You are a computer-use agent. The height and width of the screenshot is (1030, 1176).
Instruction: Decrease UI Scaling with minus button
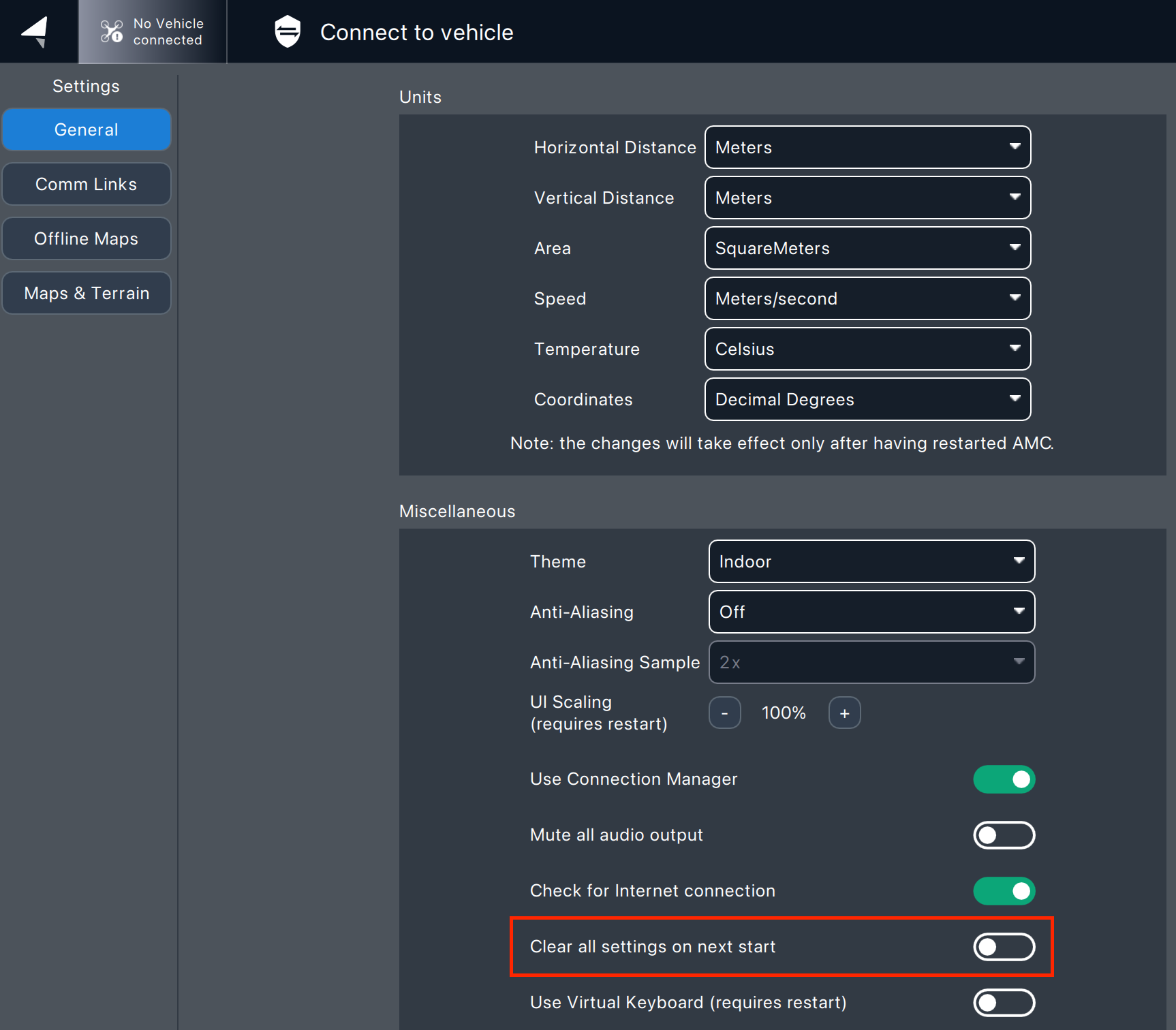point(724,713)
